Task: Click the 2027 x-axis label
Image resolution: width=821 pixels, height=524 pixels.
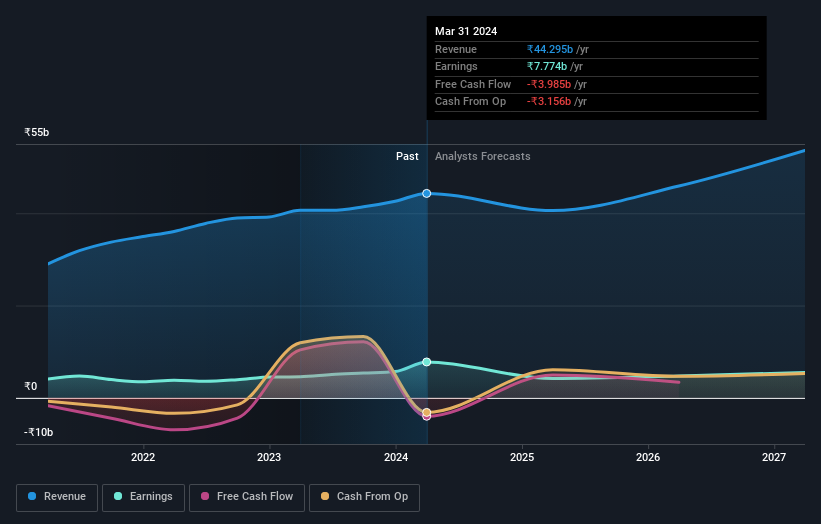Action: pos(774,457)
